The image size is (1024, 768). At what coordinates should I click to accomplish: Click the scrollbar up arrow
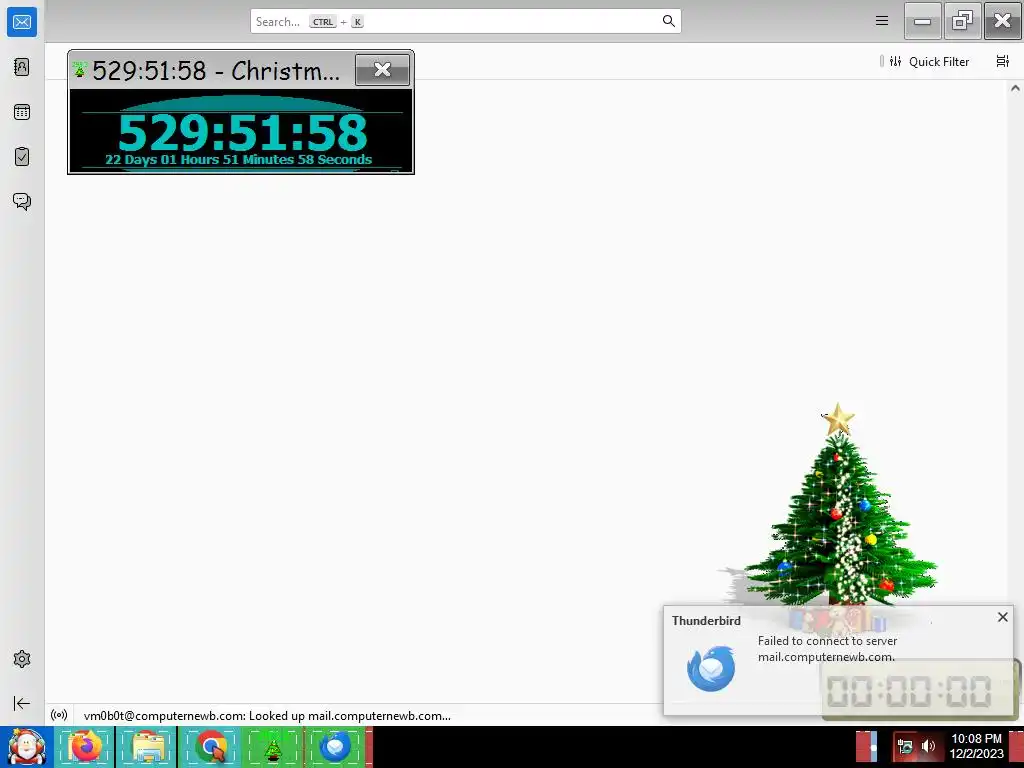[1015, 88]
